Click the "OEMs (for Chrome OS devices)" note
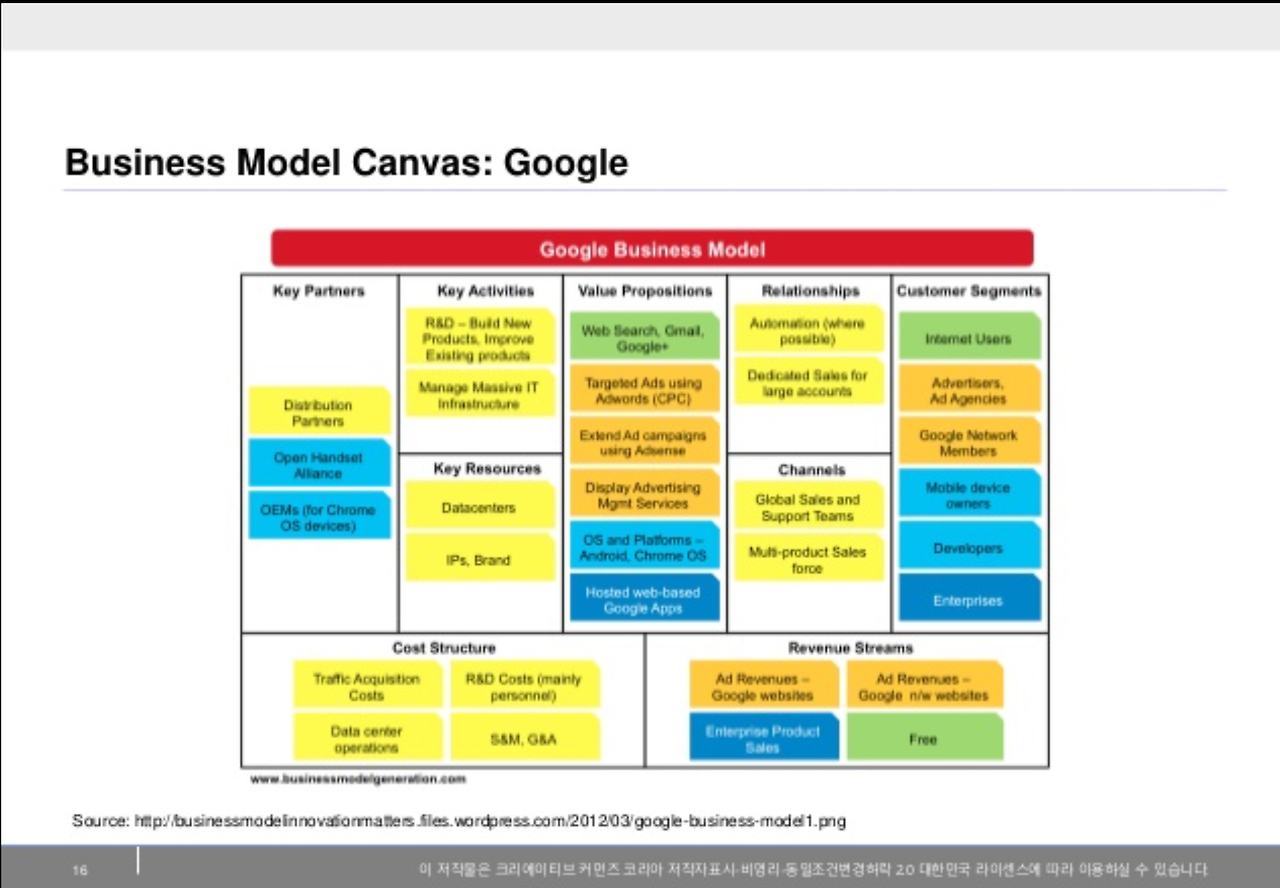 [319, 516]
